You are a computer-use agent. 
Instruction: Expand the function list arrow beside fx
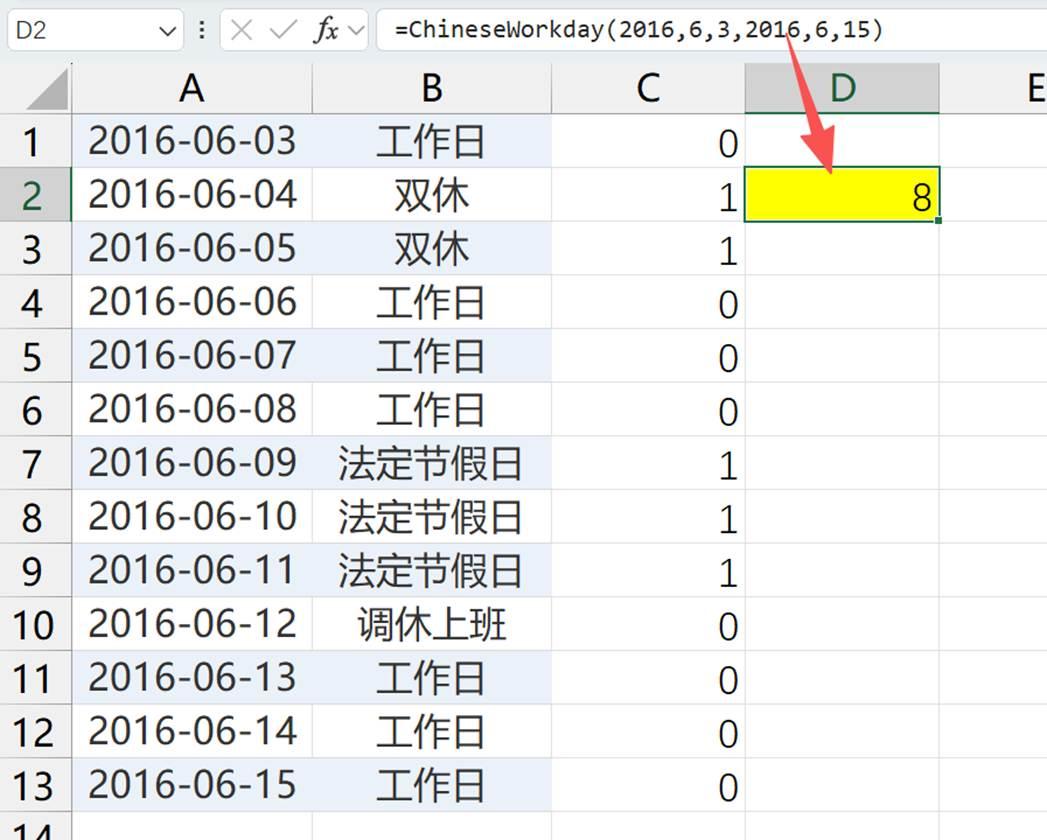[x=357, y=30]
